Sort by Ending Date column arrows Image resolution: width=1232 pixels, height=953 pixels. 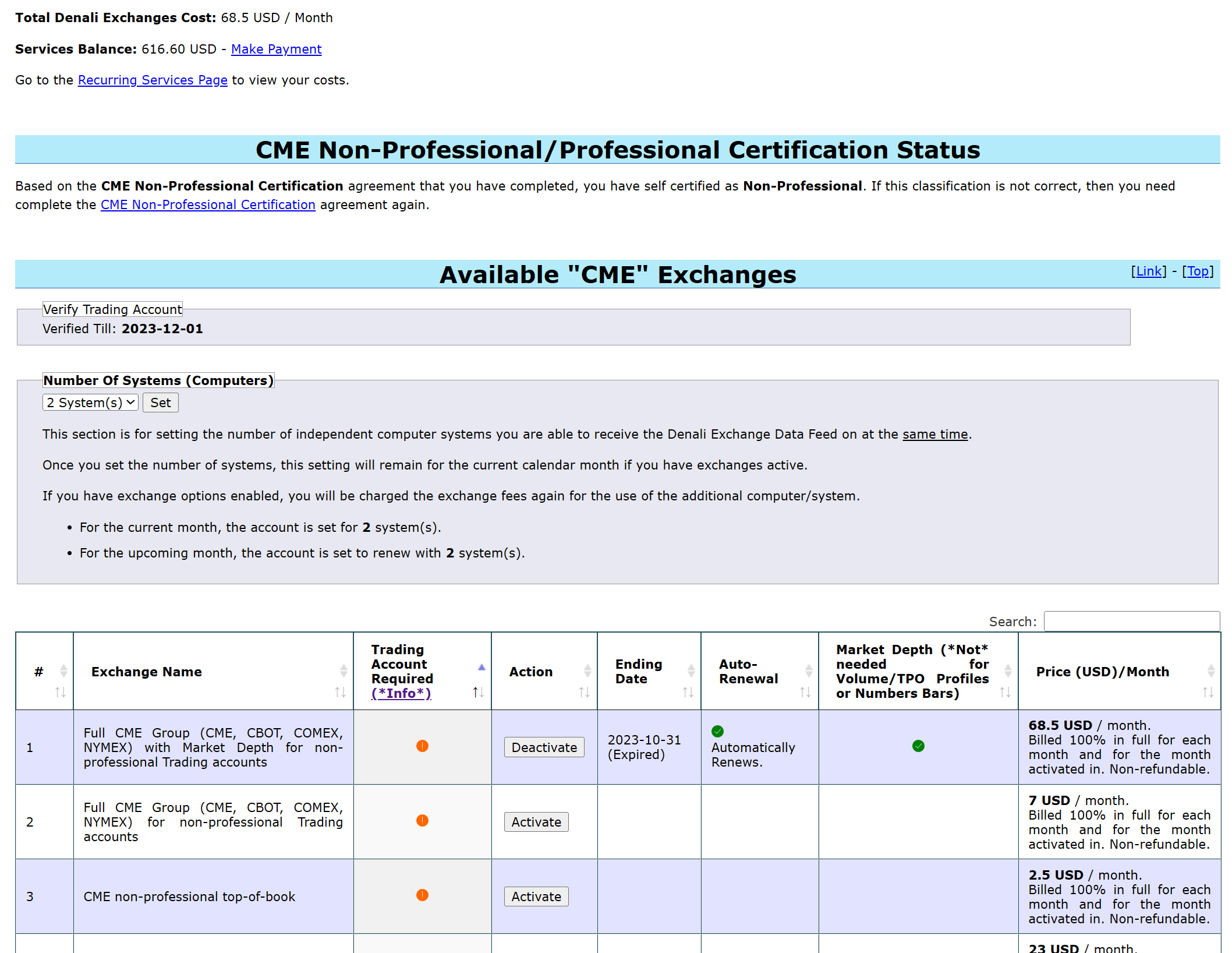point(688,692)
